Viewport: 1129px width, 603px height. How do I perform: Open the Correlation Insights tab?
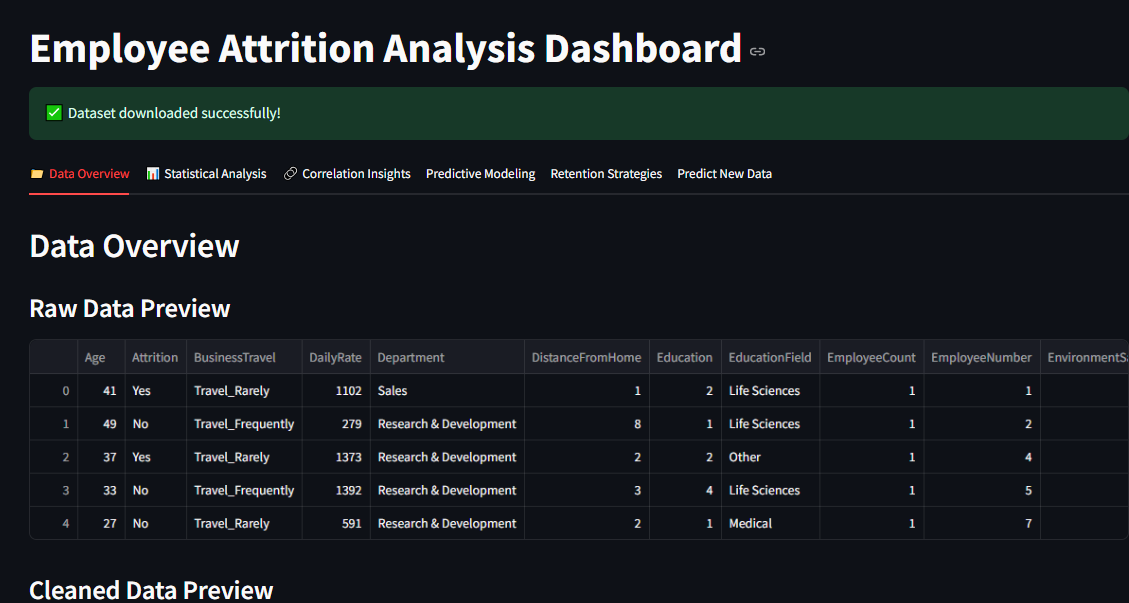click(x=355, y=173)
